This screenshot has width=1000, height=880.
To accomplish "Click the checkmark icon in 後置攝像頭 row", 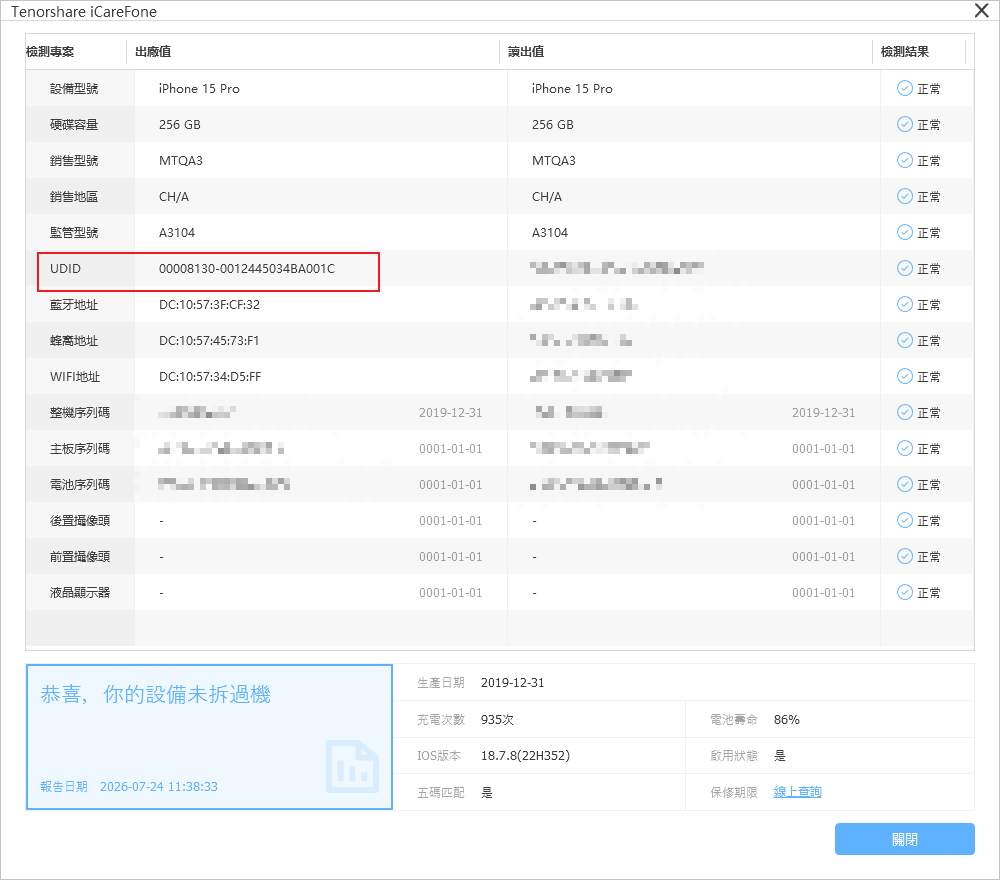I will [x=904, y=520].
